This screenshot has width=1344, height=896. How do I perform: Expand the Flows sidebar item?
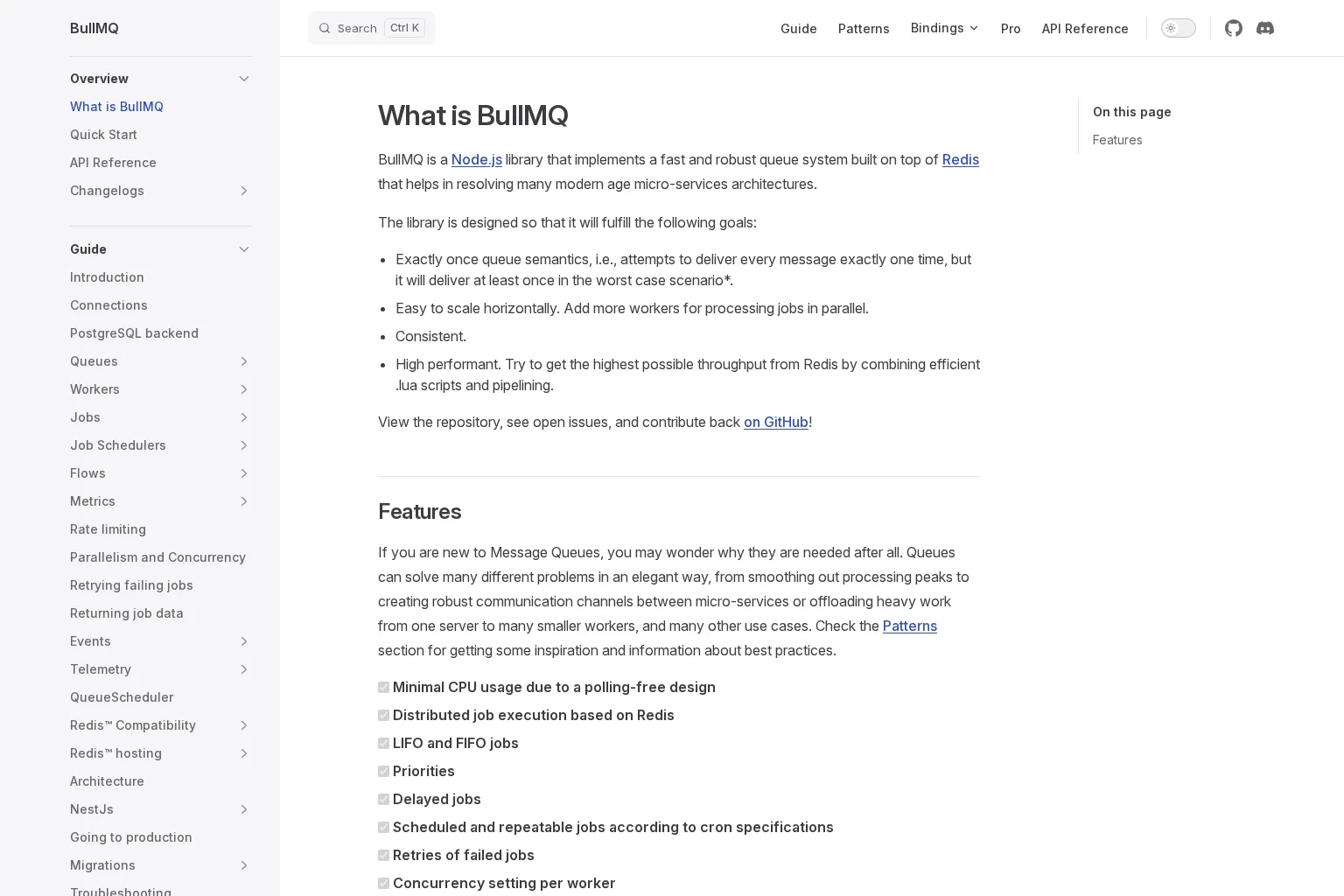(x=244, y=473)
